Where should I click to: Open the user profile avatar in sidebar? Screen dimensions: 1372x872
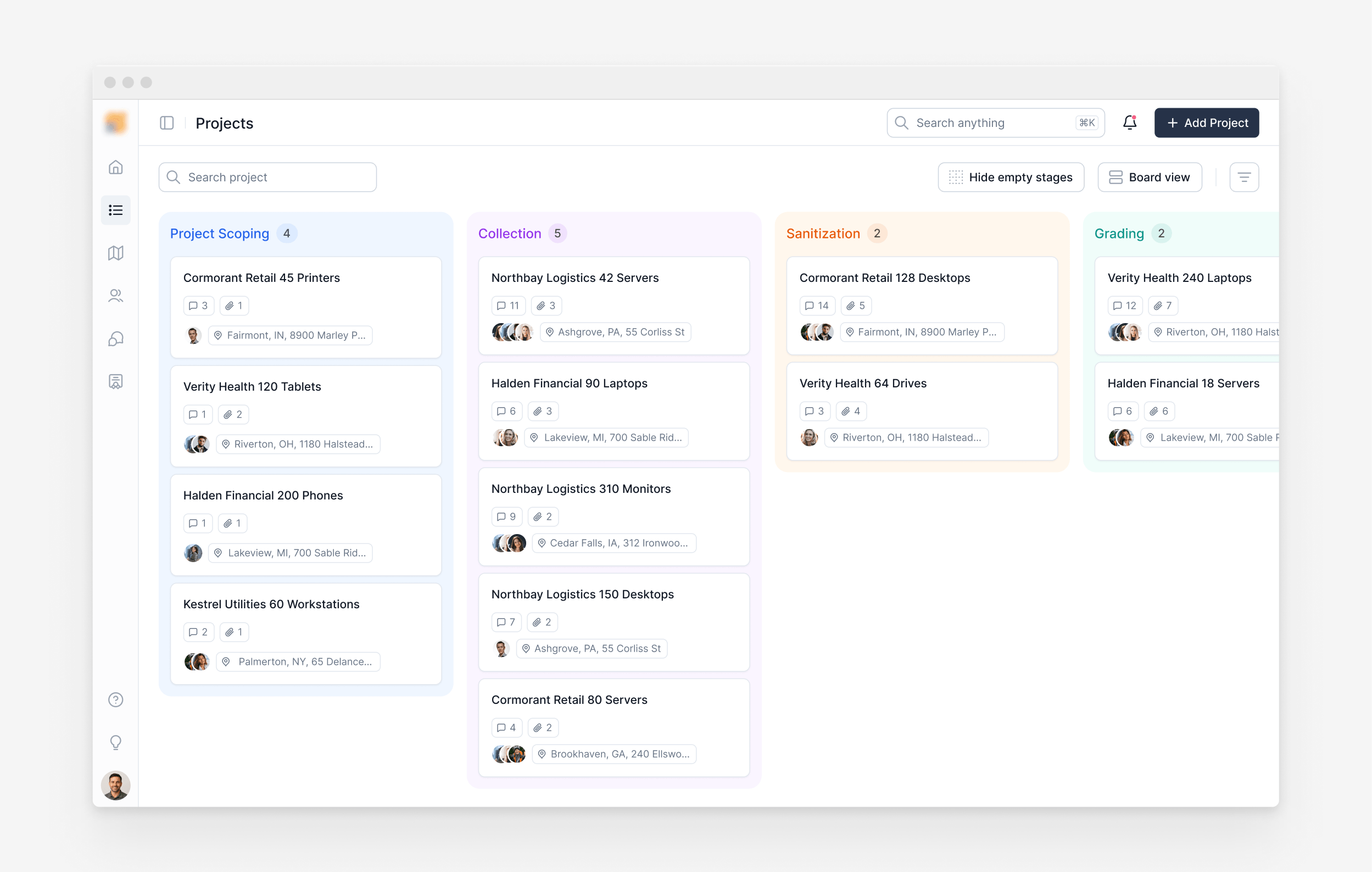coord(116,785)
